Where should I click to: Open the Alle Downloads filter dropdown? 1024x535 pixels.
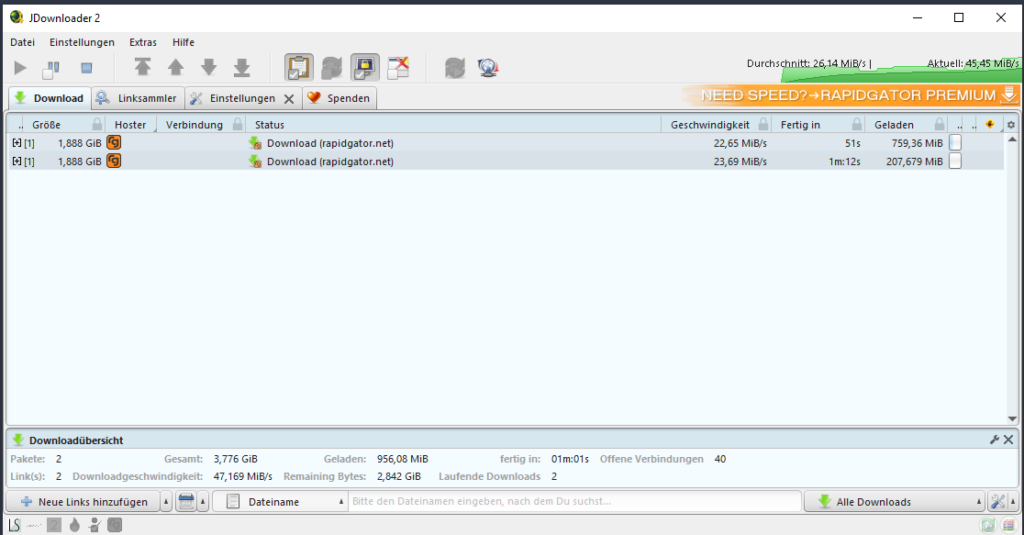894,502
